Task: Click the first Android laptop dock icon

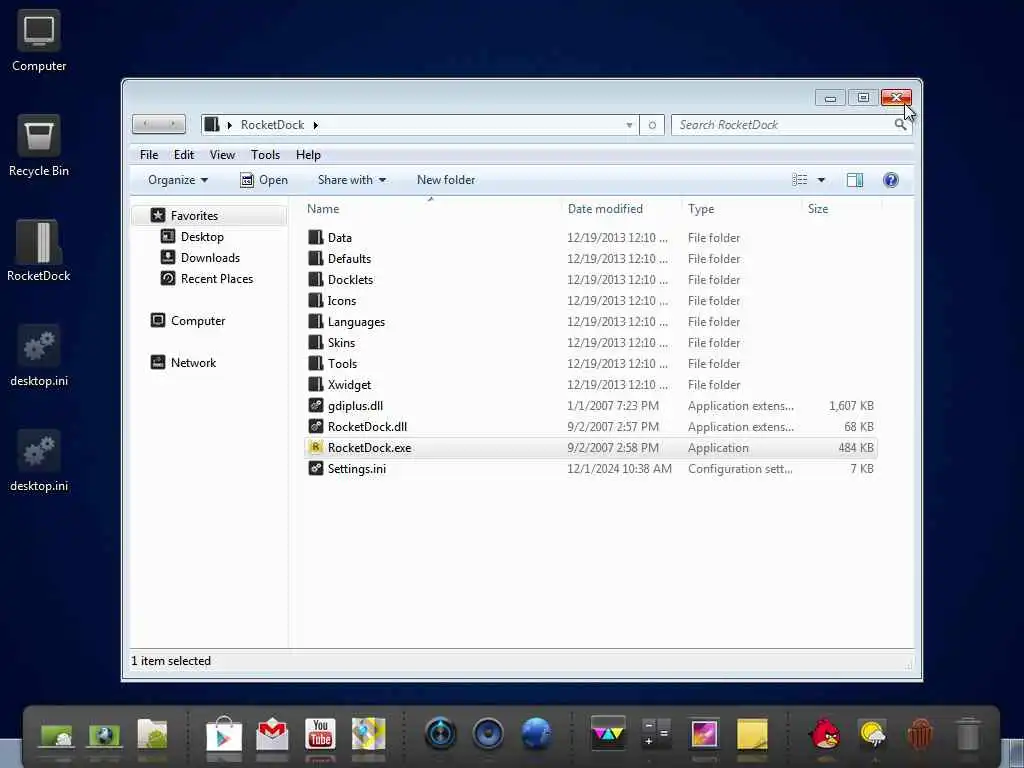Action: pyautogui.click(x=57, y=735)
